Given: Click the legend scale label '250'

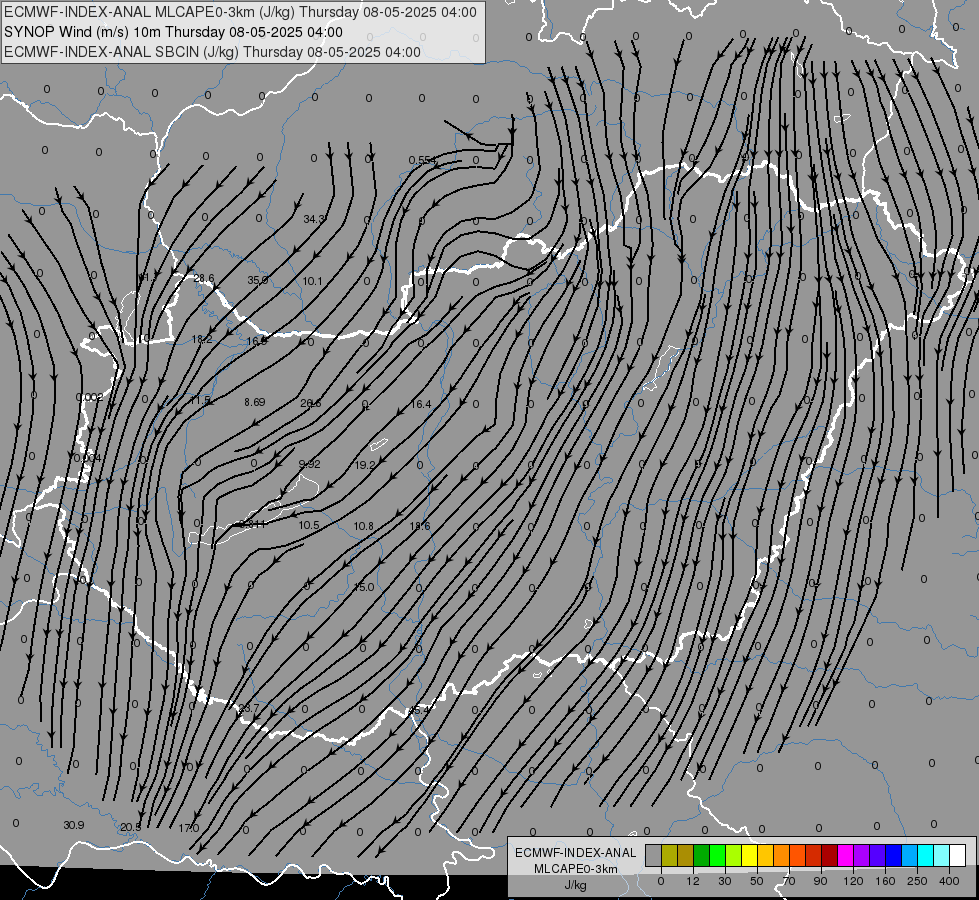Looking at the screenshot, I should click(x=917, y=881).
